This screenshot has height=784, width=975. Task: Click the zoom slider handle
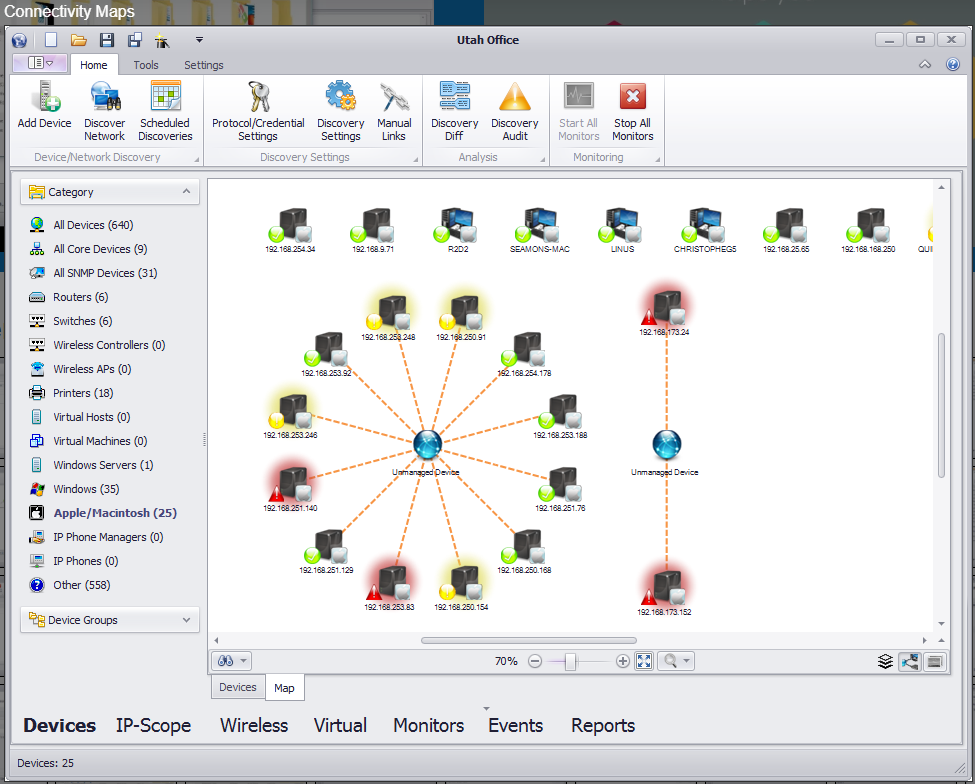pos(570,662)
